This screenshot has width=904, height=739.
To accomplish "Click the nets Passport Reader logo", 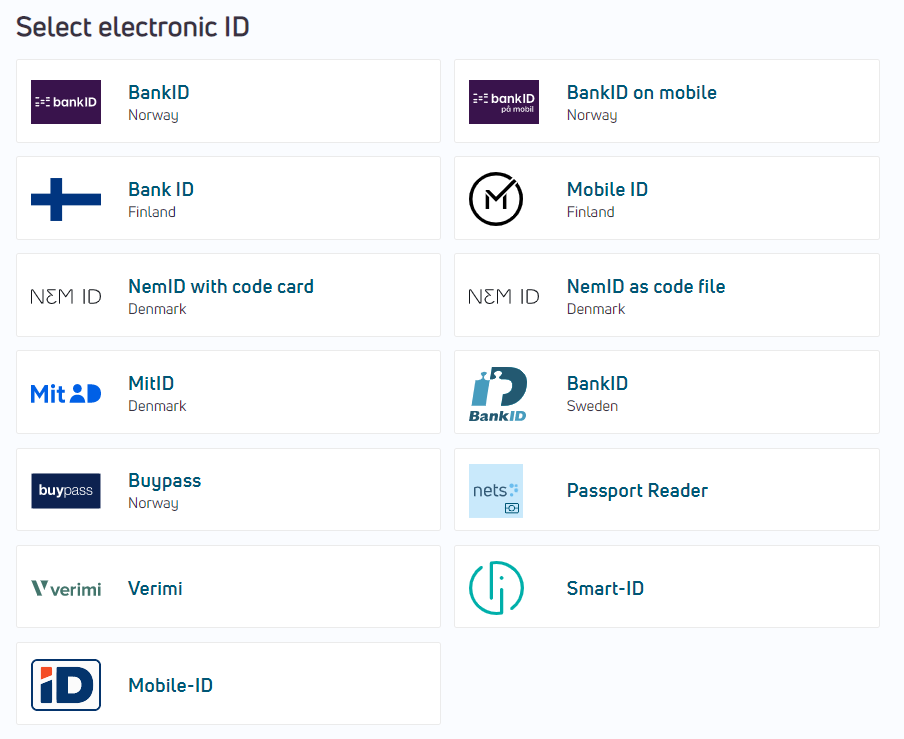I will [496, 491].
